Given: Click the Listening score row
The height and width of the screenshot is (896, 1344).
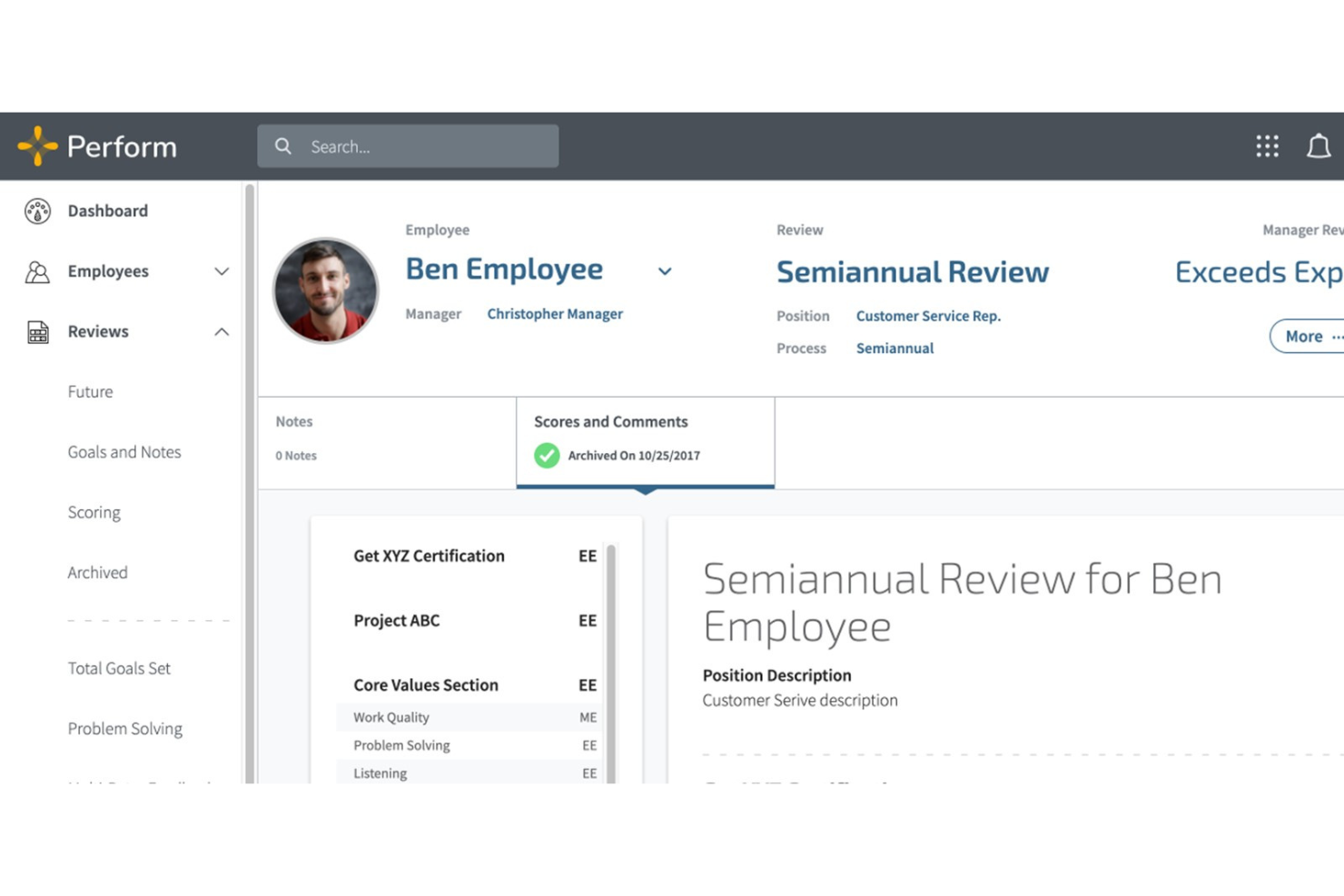Looking at the screenshot, I should point(469,773).
